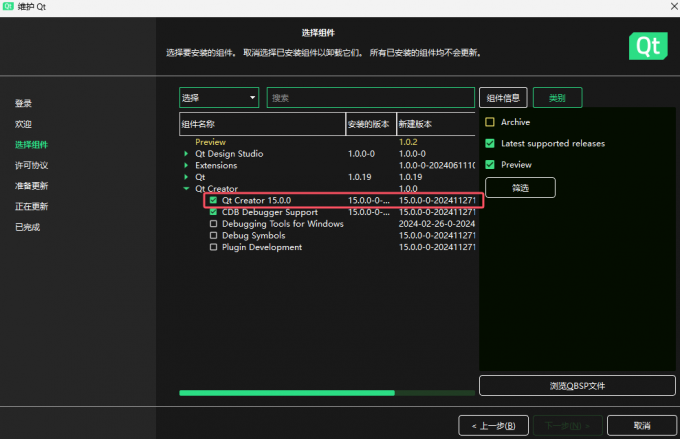Toggle Latest supported releases checkbox
The height and width of the screenshot is (439, 680).
coord(490,143)
